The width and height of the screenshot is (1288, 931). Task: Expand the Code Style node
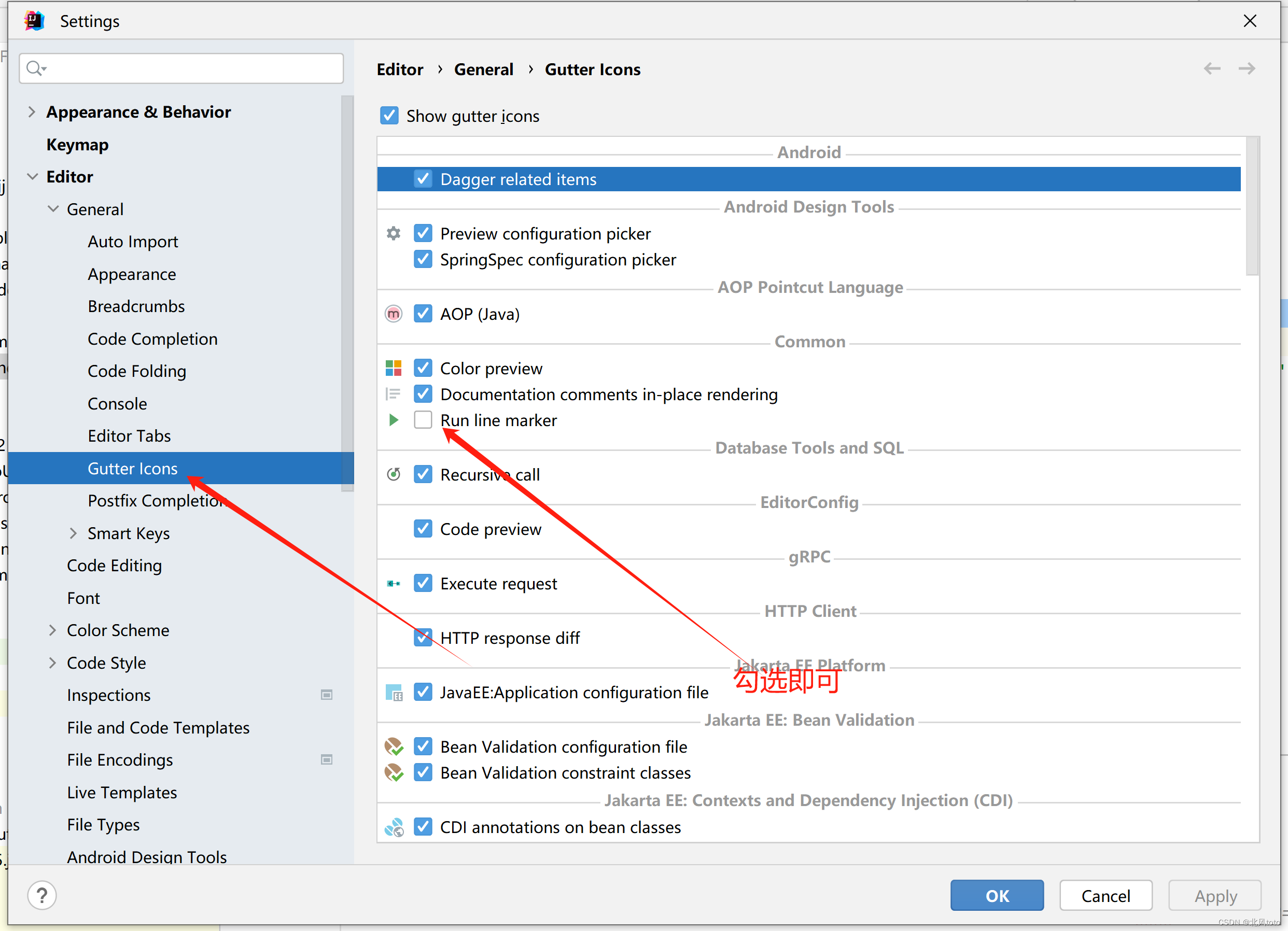point(53,662)
